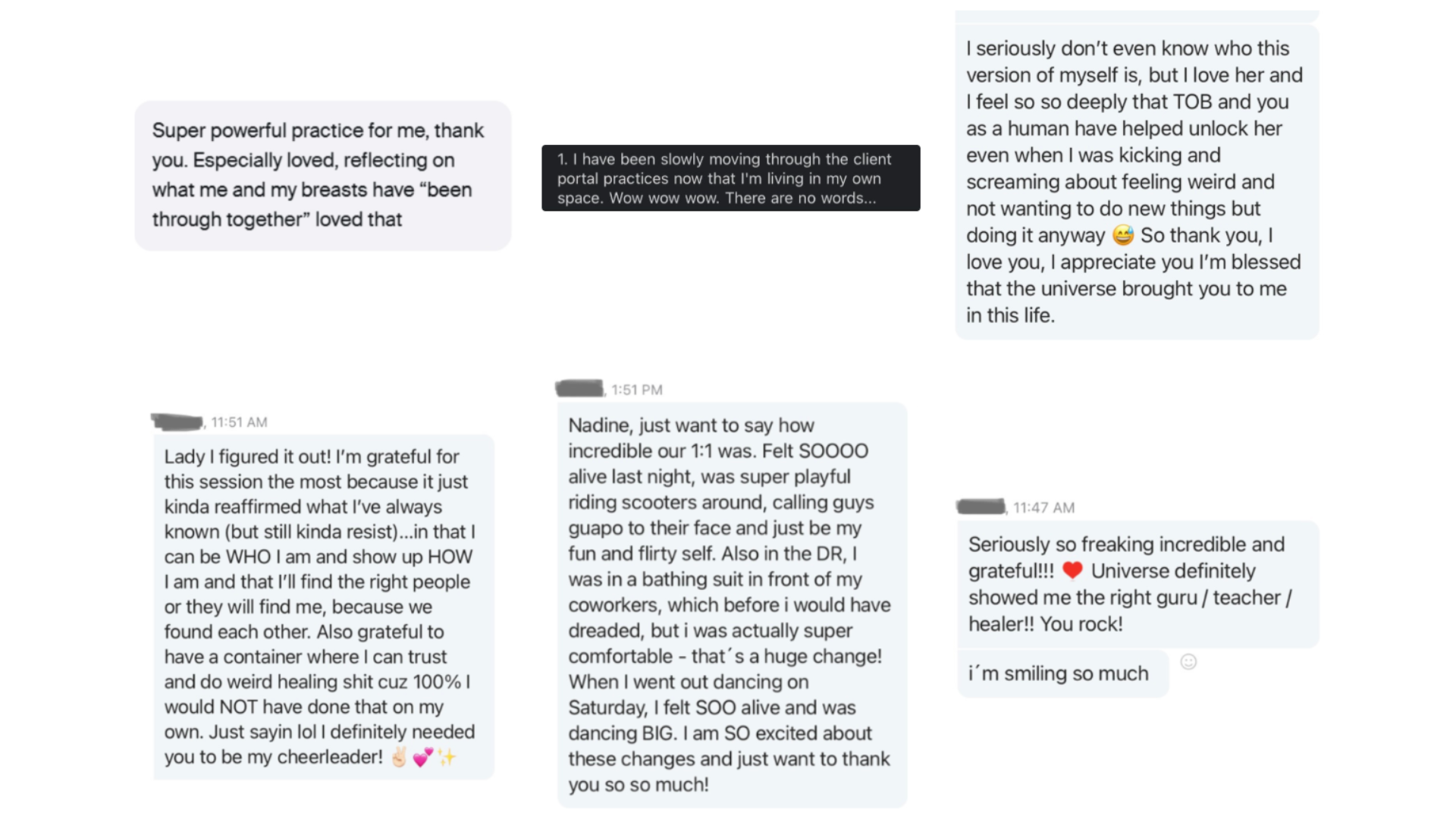1456x819 pixels.
Task: Click the 1:51 PM timestamp
Action: pyautogui.click(x=637, y=390)
